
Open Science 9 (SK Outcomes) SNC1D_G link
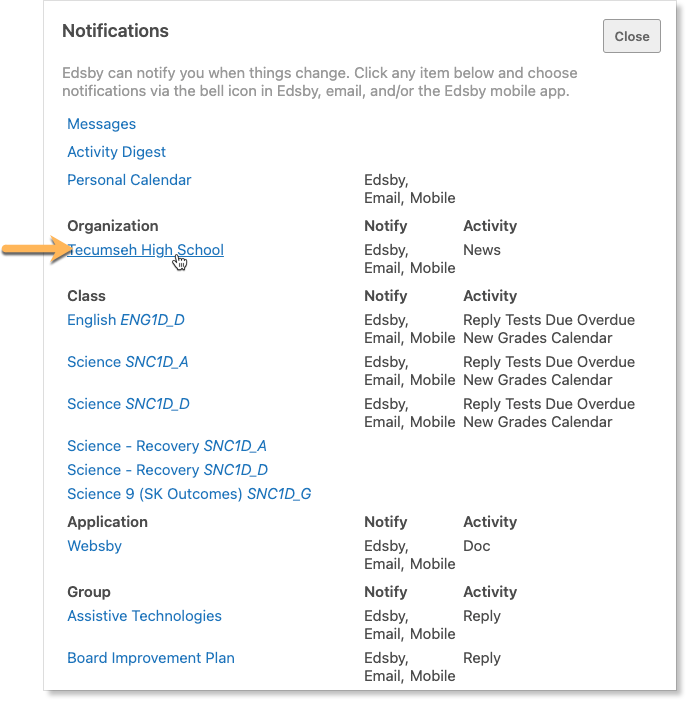click(x=189, y=494)
